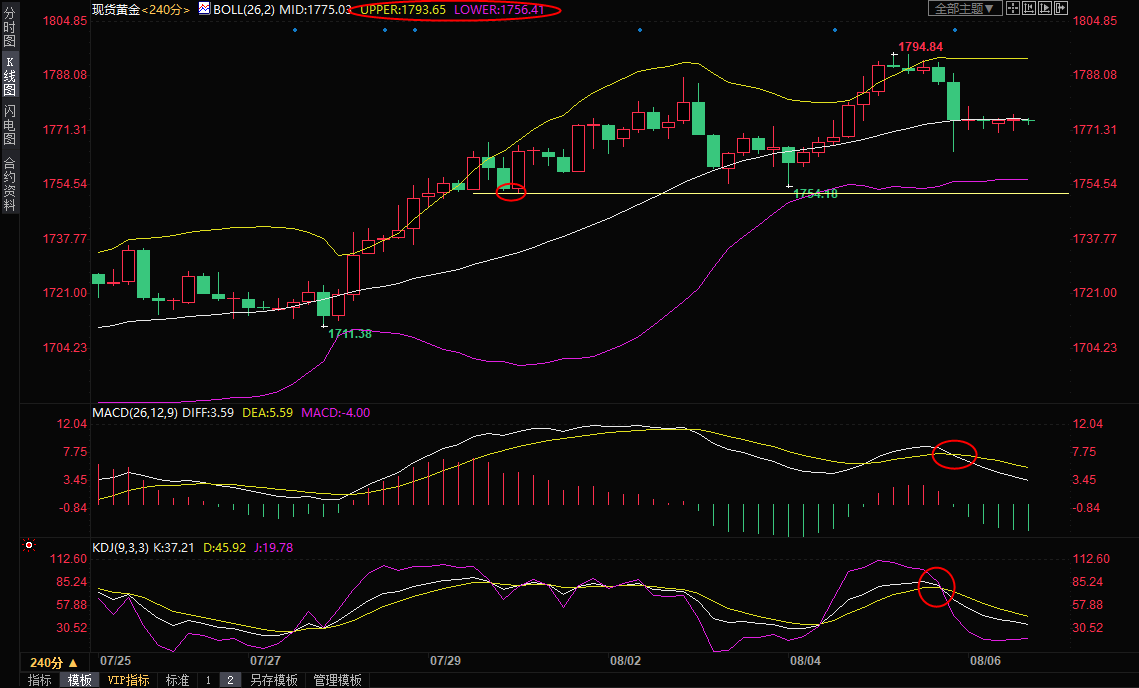This screenshot has height=688, width=1139.
Task: Open the 合约资料 side tab
Action: point(9,184)
